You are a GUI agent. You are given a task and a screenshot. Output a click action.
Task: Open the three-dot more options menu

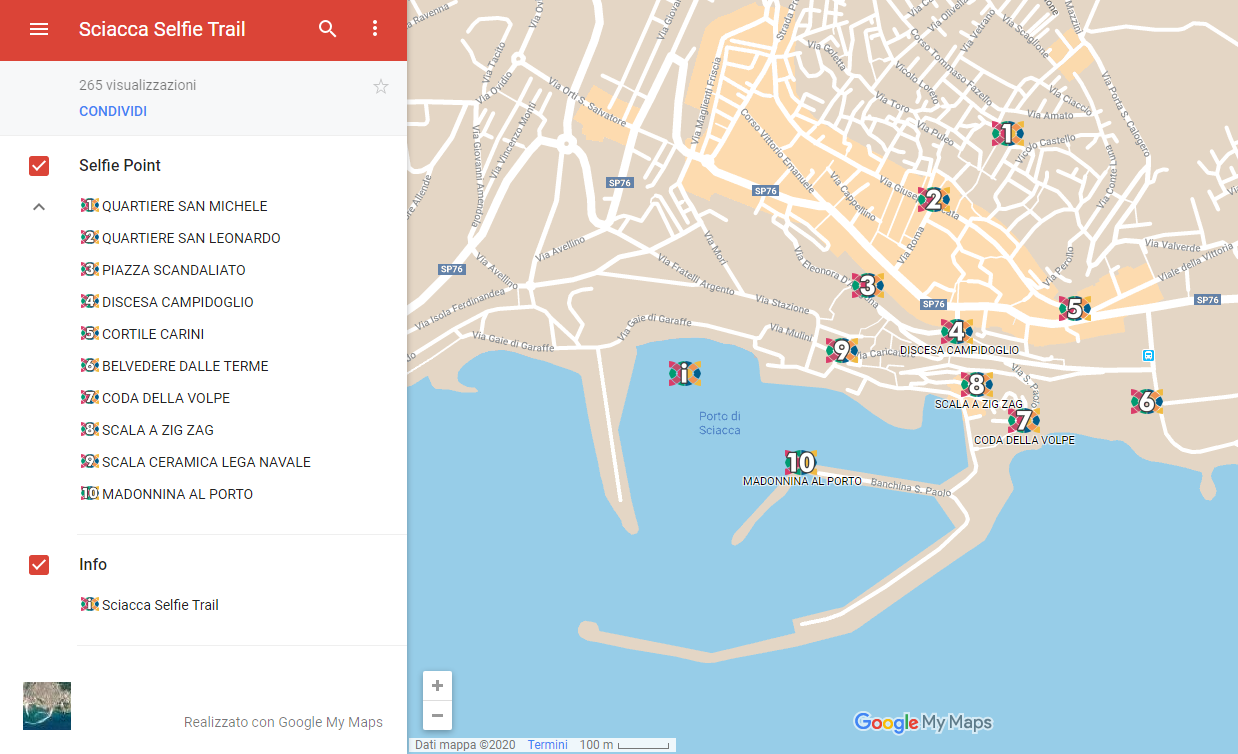pyautogui.click(x=375, y=29)
